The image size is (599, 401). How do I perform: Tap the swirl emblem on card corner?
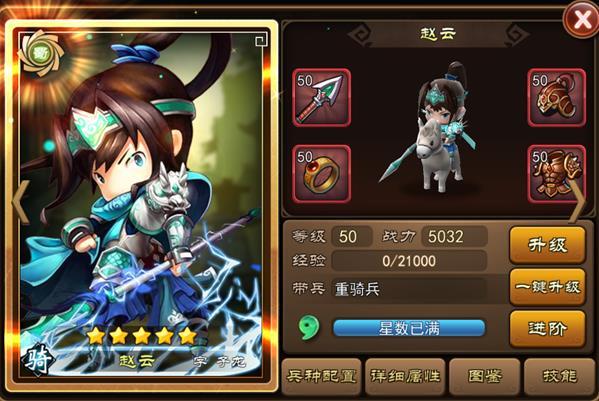point(41,53)
